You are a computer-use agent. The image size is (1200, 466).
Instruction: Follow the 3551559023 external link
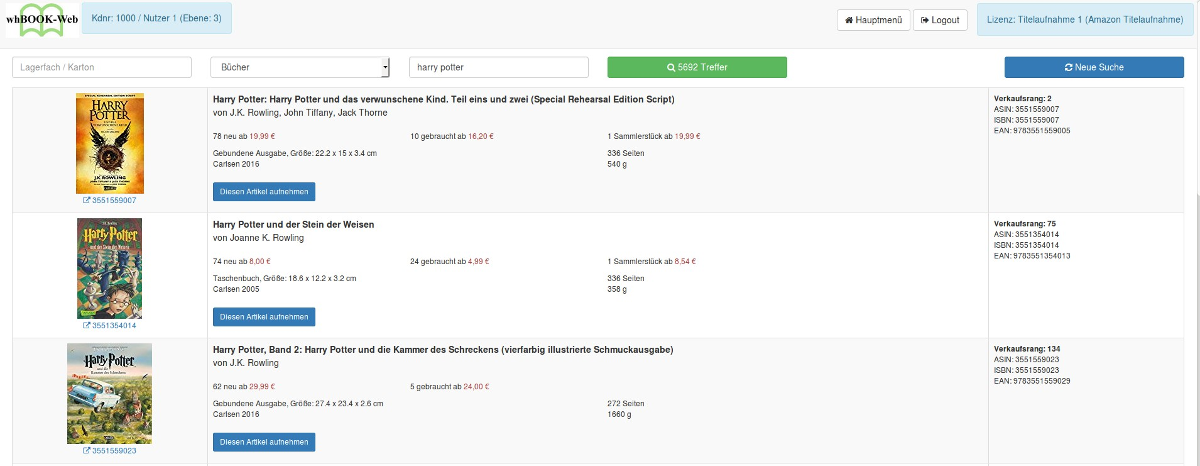110,450
